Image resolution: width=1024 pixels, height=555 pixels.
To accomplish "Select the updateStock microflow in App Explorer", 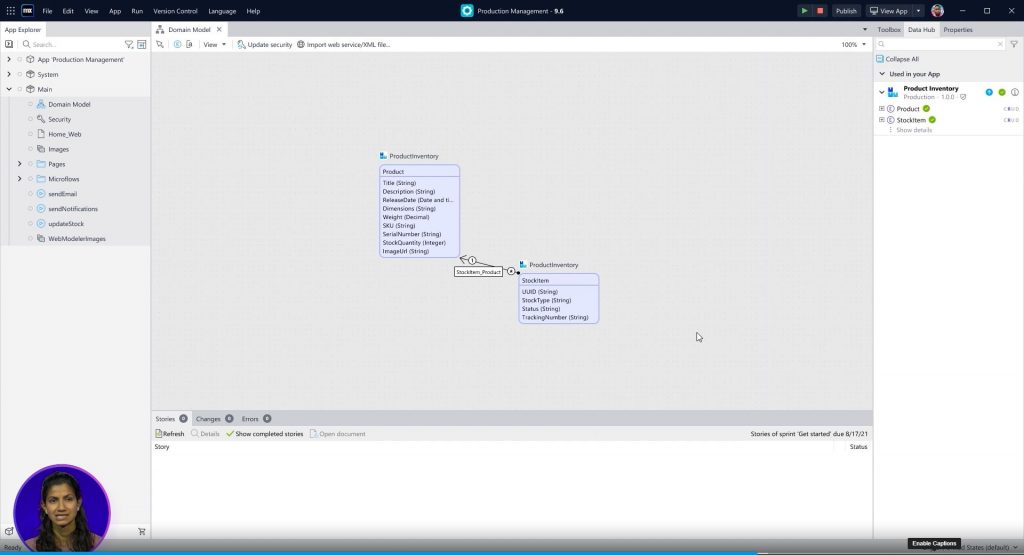I will point(66,224).
